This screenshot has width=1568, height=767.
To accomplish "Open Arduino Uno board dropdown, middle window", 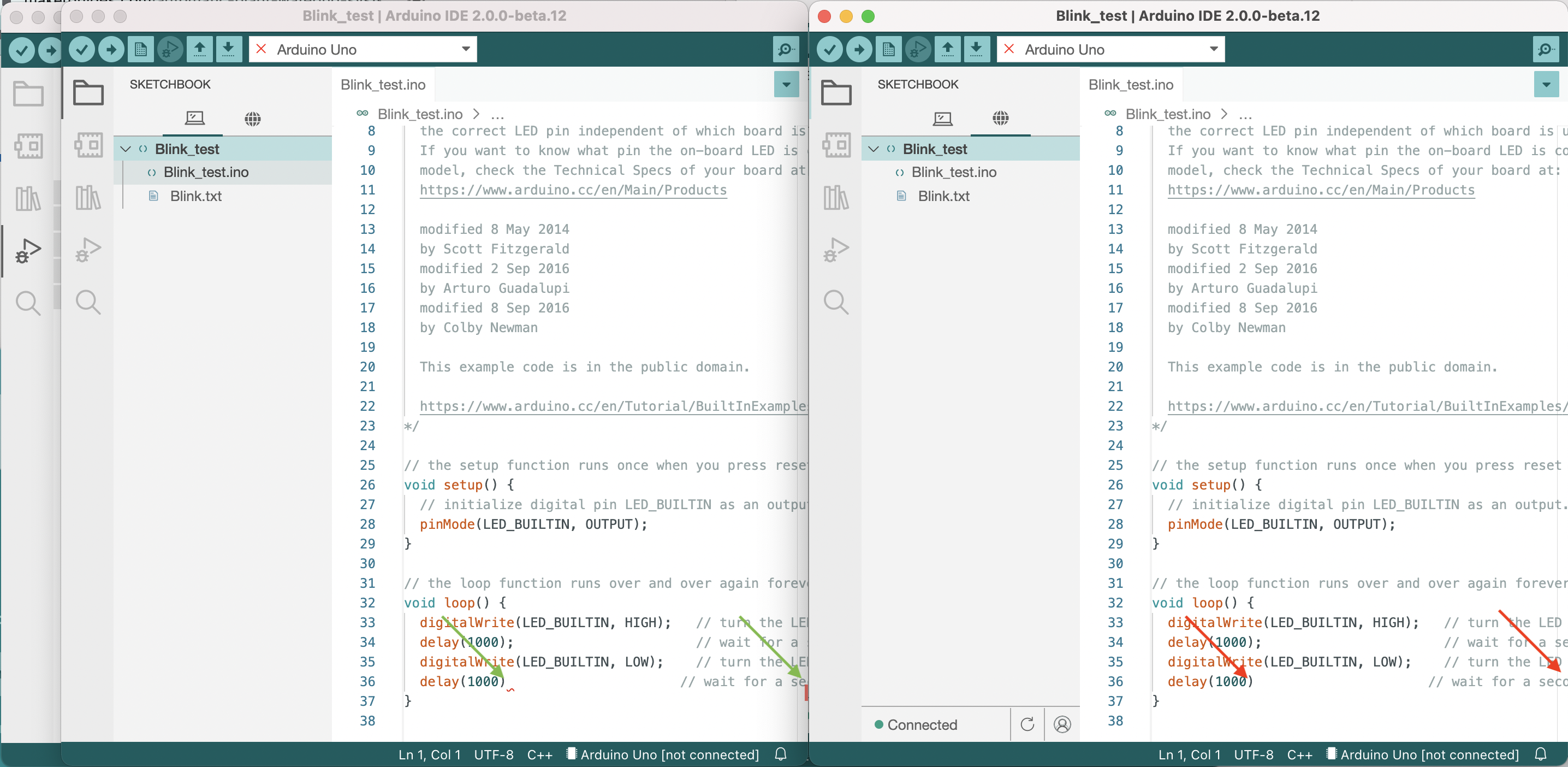I will point(363,49).
